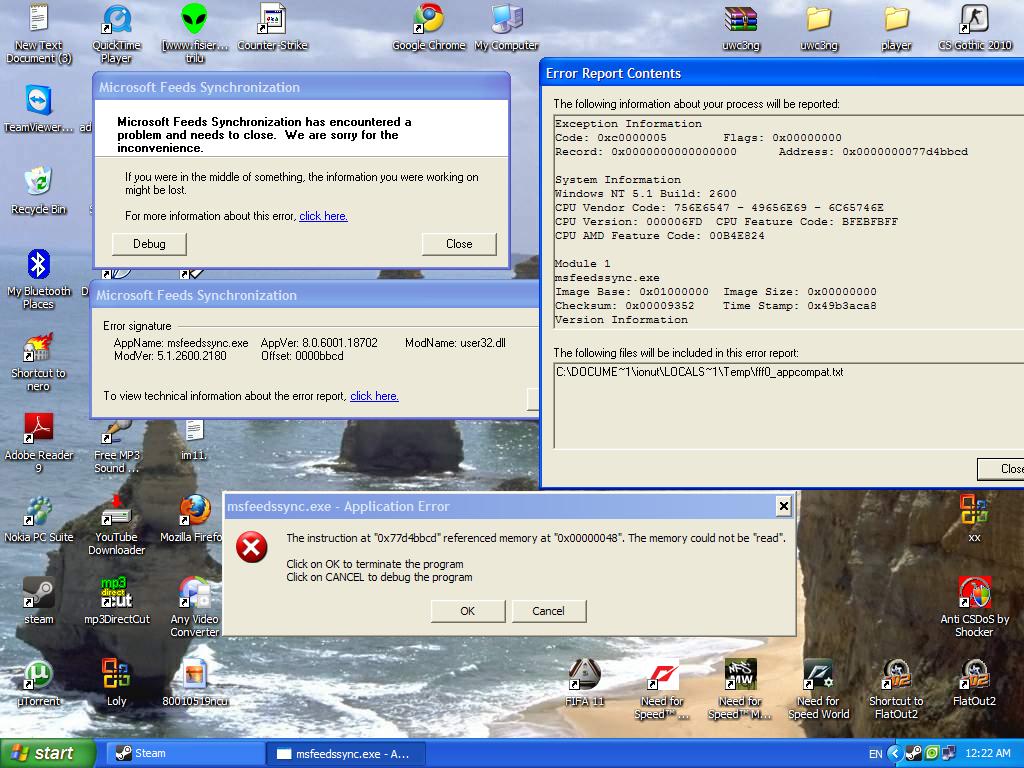Close the msfeedssync.exe Application Error dialog
This screenshot has height=768, width=1024.
click(784, 506)
